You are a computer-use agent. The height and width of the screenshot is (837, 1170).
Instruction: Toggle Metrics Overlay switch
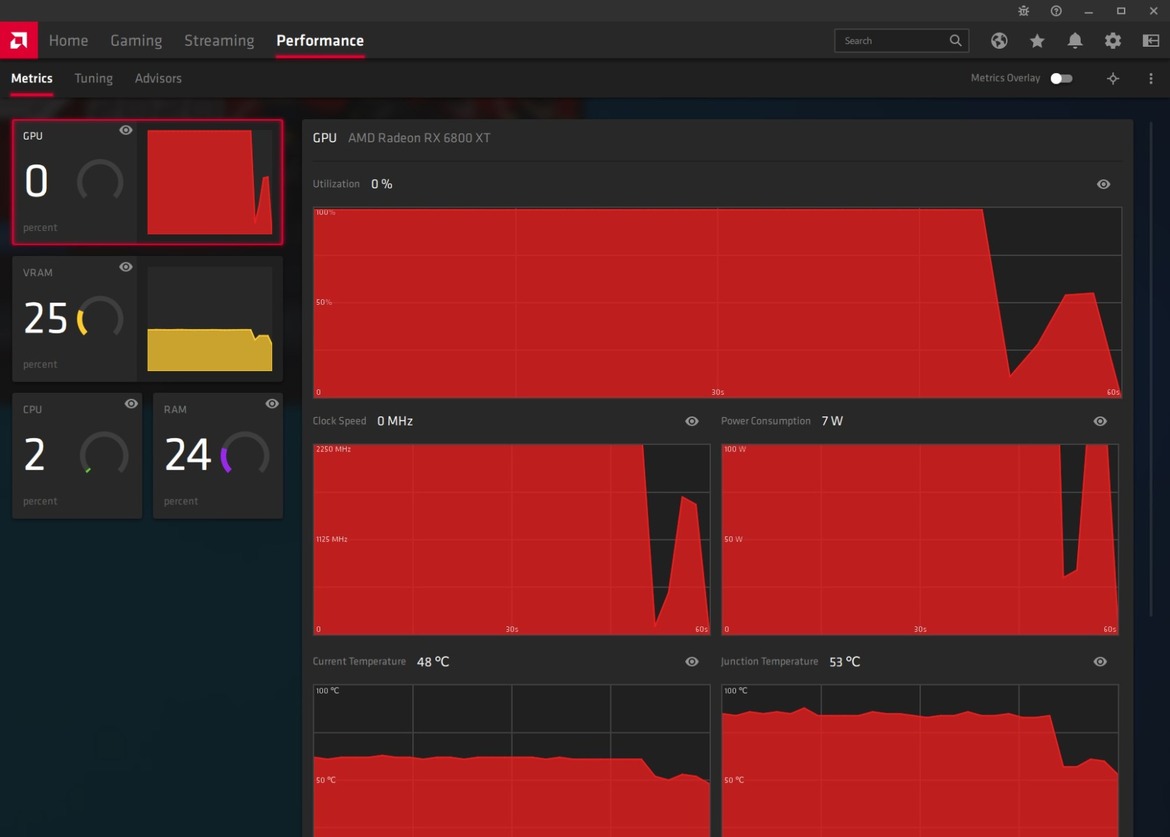coord(1061,78)
